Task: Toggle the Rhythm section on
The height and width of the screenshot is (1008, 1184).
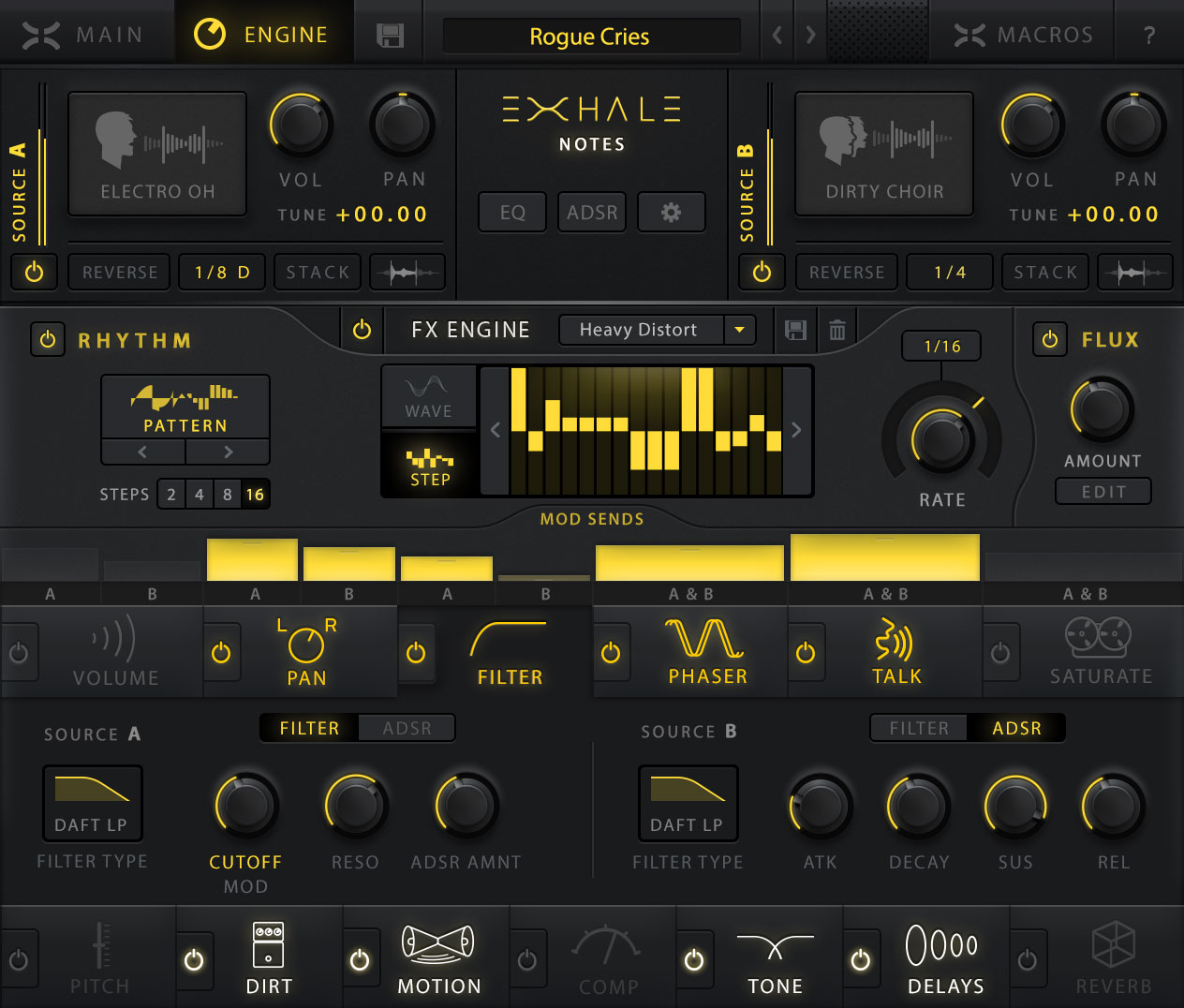Action: [48, 339]
